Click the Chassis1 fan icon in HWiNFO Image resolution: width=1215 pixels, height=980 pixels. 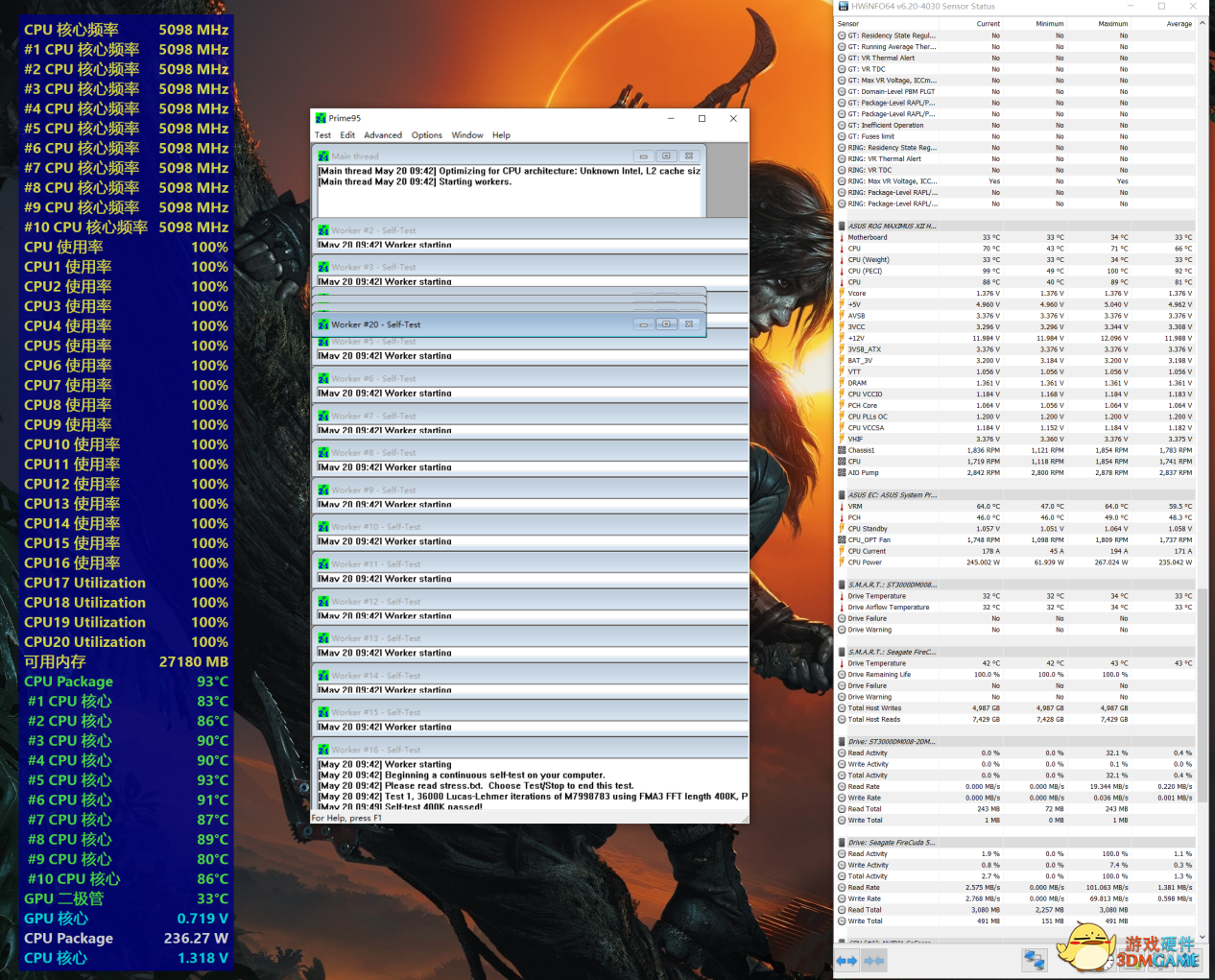point(842,450)
